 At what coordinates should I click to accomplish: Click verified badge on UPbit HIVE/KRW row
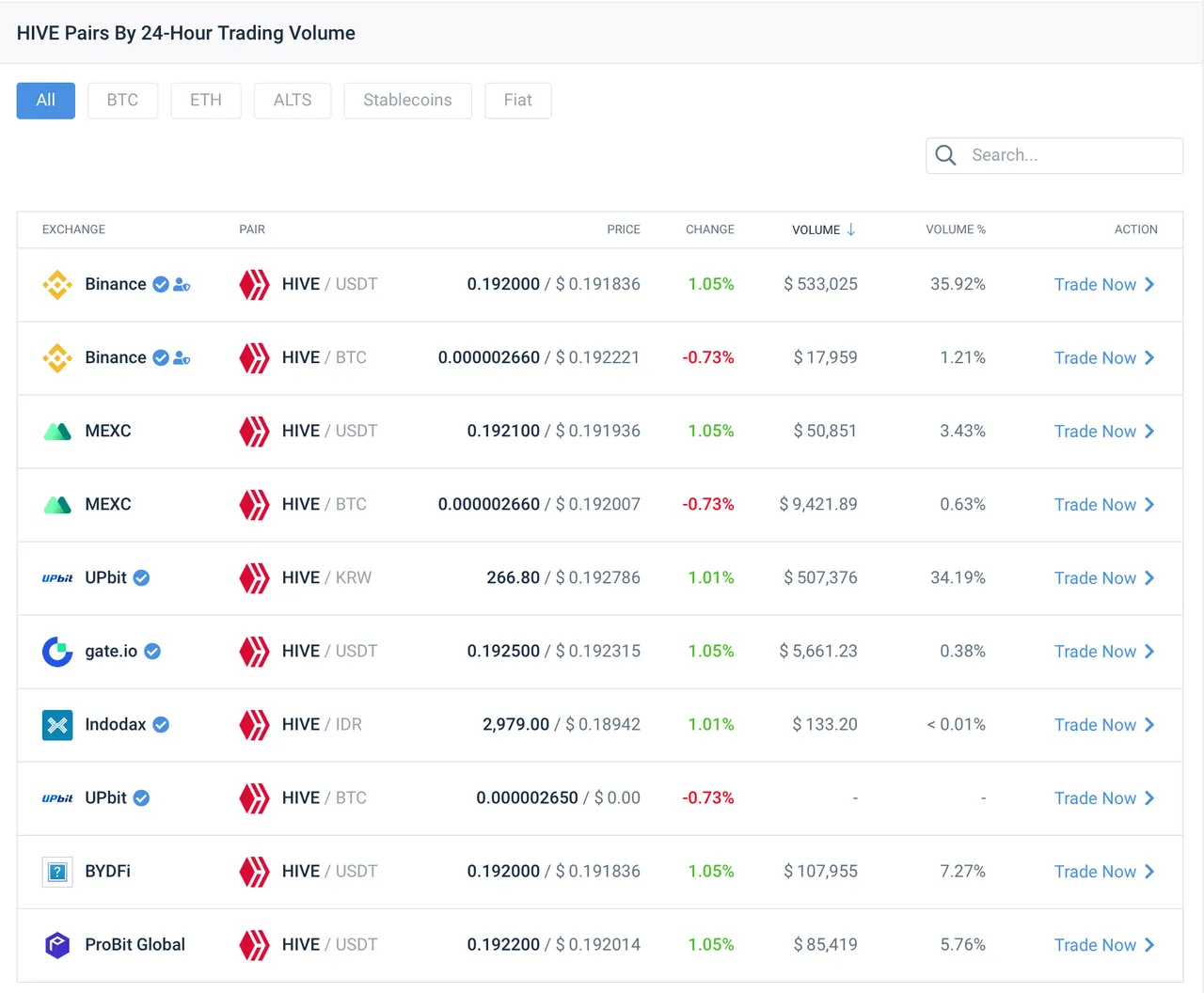(141, 577)
